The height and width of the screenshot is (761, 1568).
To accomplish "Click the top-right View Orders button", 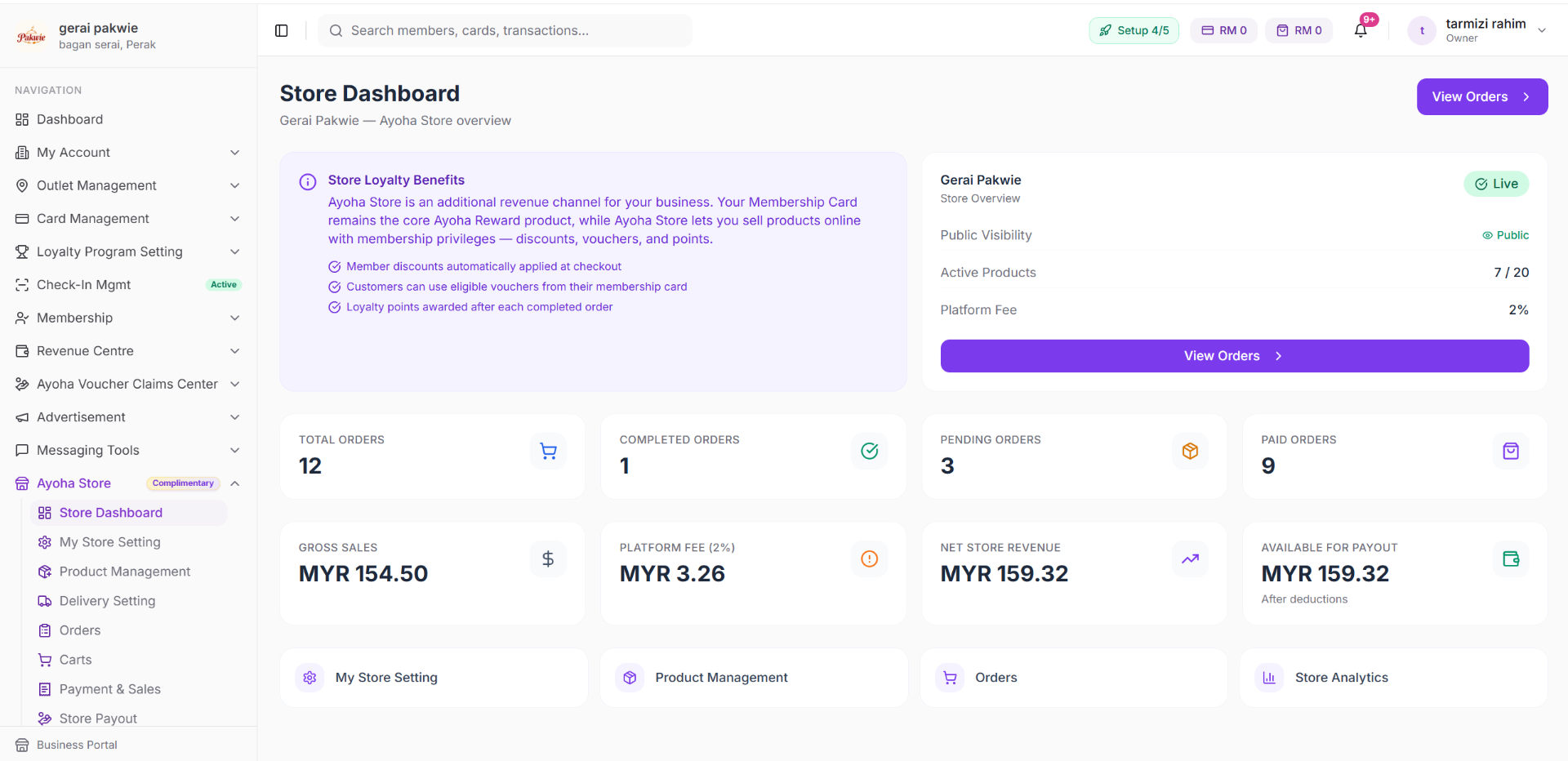I will point(1482,96).
